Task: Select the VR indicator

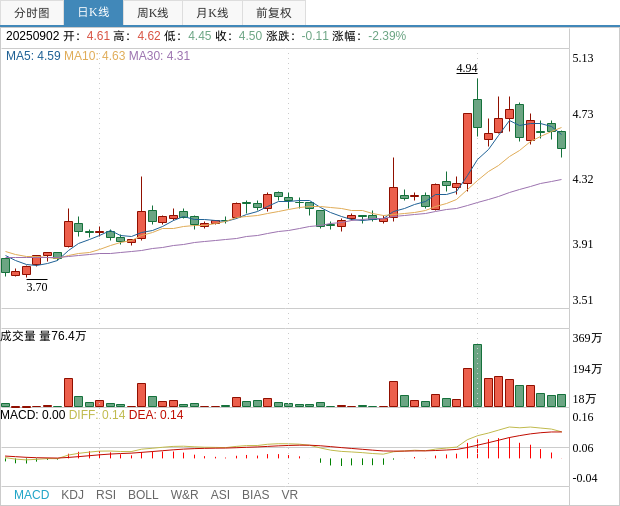Action: pyautogui.click(x=289, y=495)
